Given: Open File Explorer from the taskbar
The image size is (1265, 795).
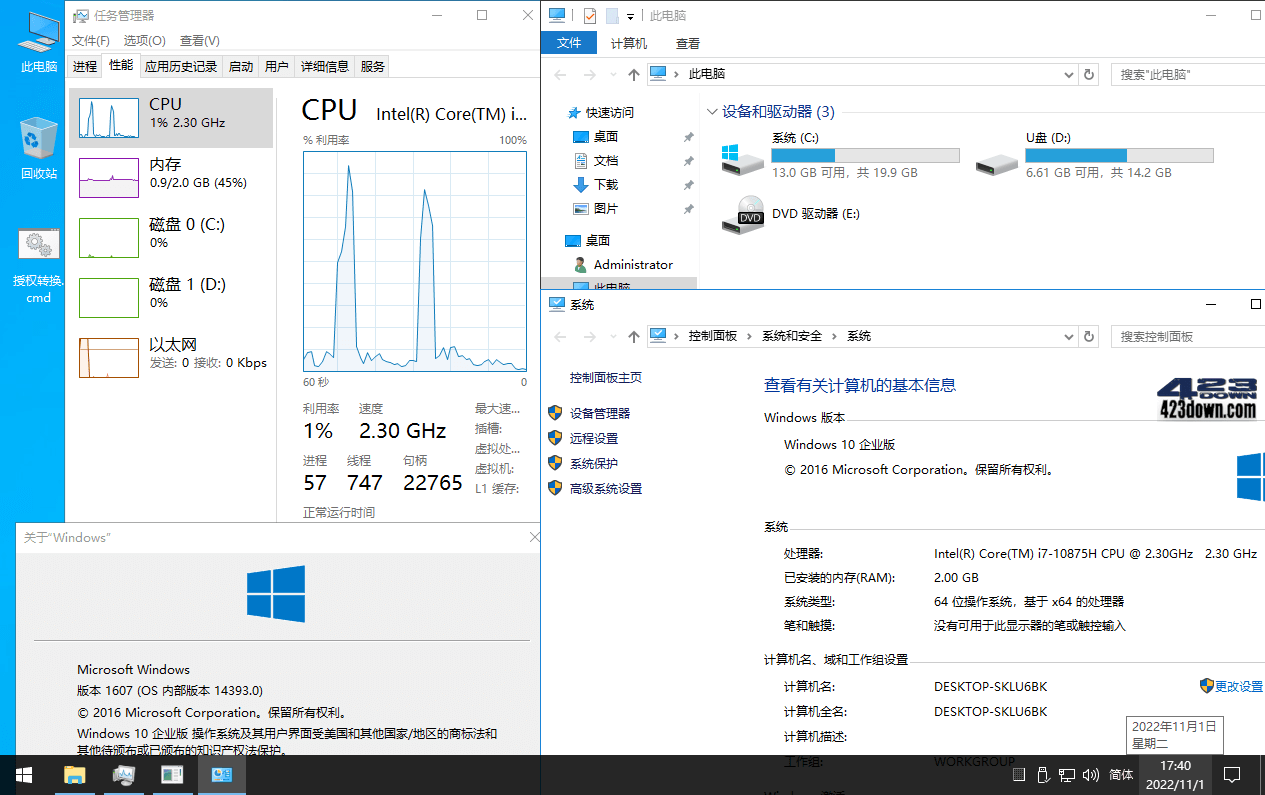Looking at the screenshot, I should [75, 775].
